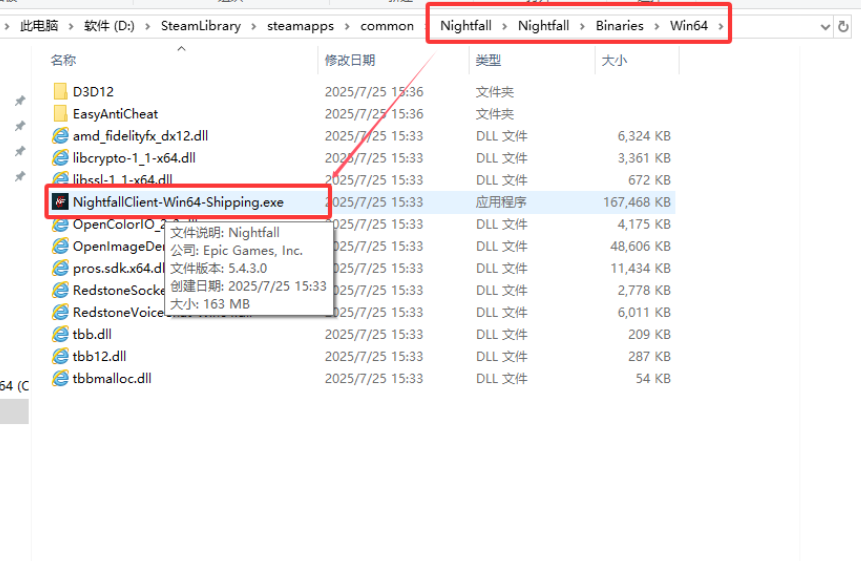Viewport: 861px width, 561px height.
Task: Select the EasyAntiCheat folder name
Action: click(x=115, y=114)
